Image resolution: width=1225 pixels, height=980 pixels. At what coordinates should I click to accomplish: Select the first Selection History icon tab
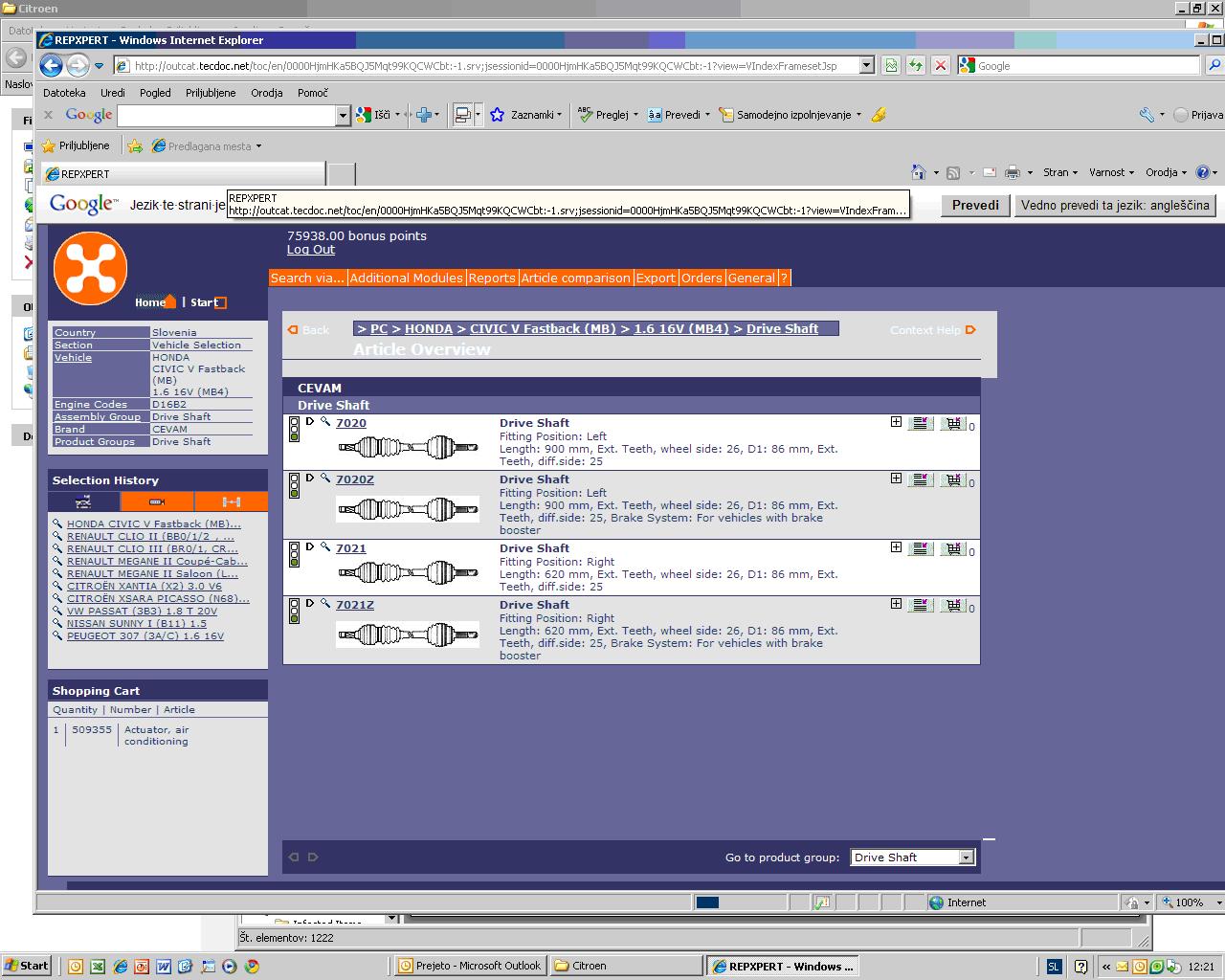(84, 501)
